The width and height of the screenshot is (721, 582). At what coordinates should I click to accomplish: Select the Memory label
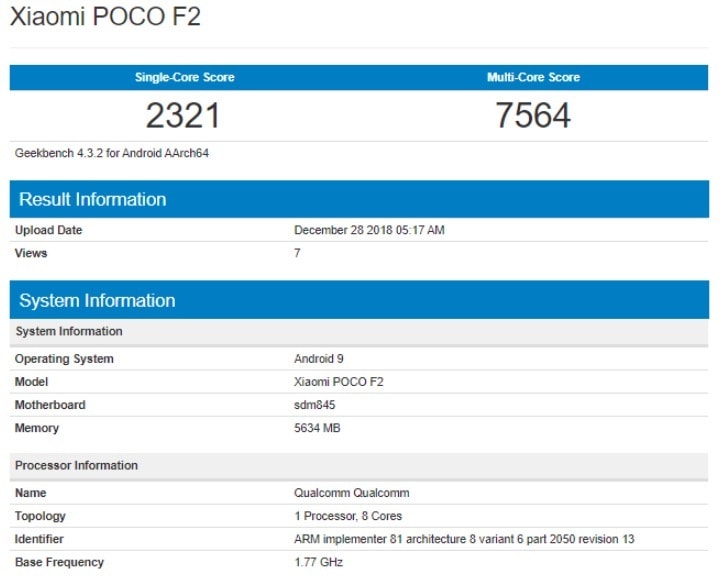(37, 428)
